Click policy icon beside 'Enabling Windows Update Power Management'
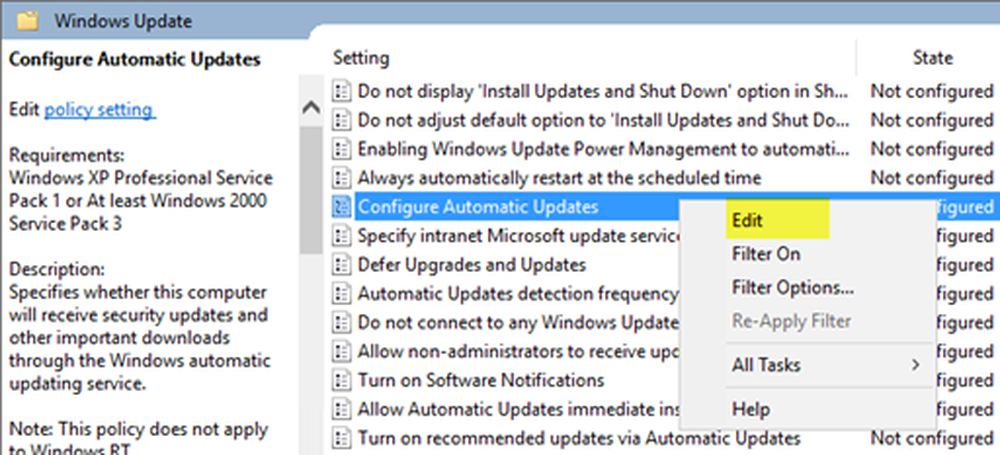The image size is (1000, 455). tap(342, 149)
